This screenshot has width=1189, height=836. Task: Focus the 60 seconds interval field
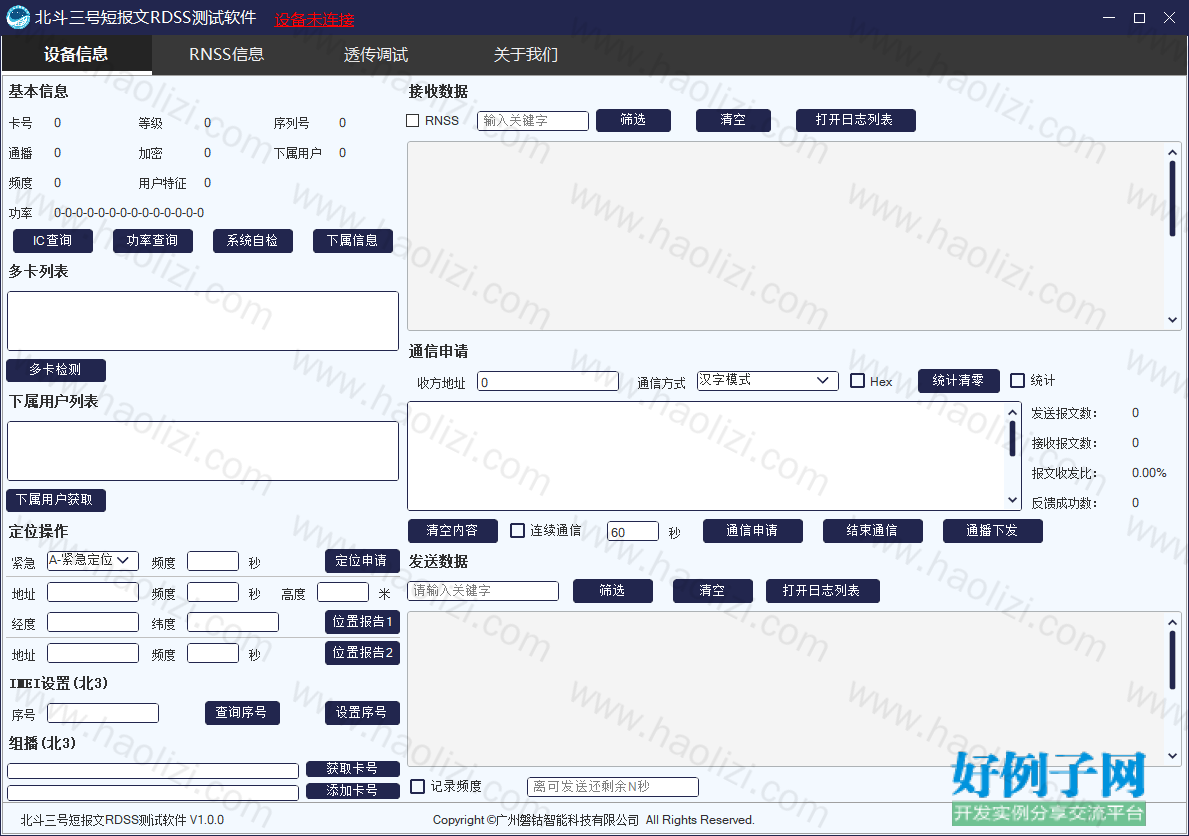(x=633, y=532)
